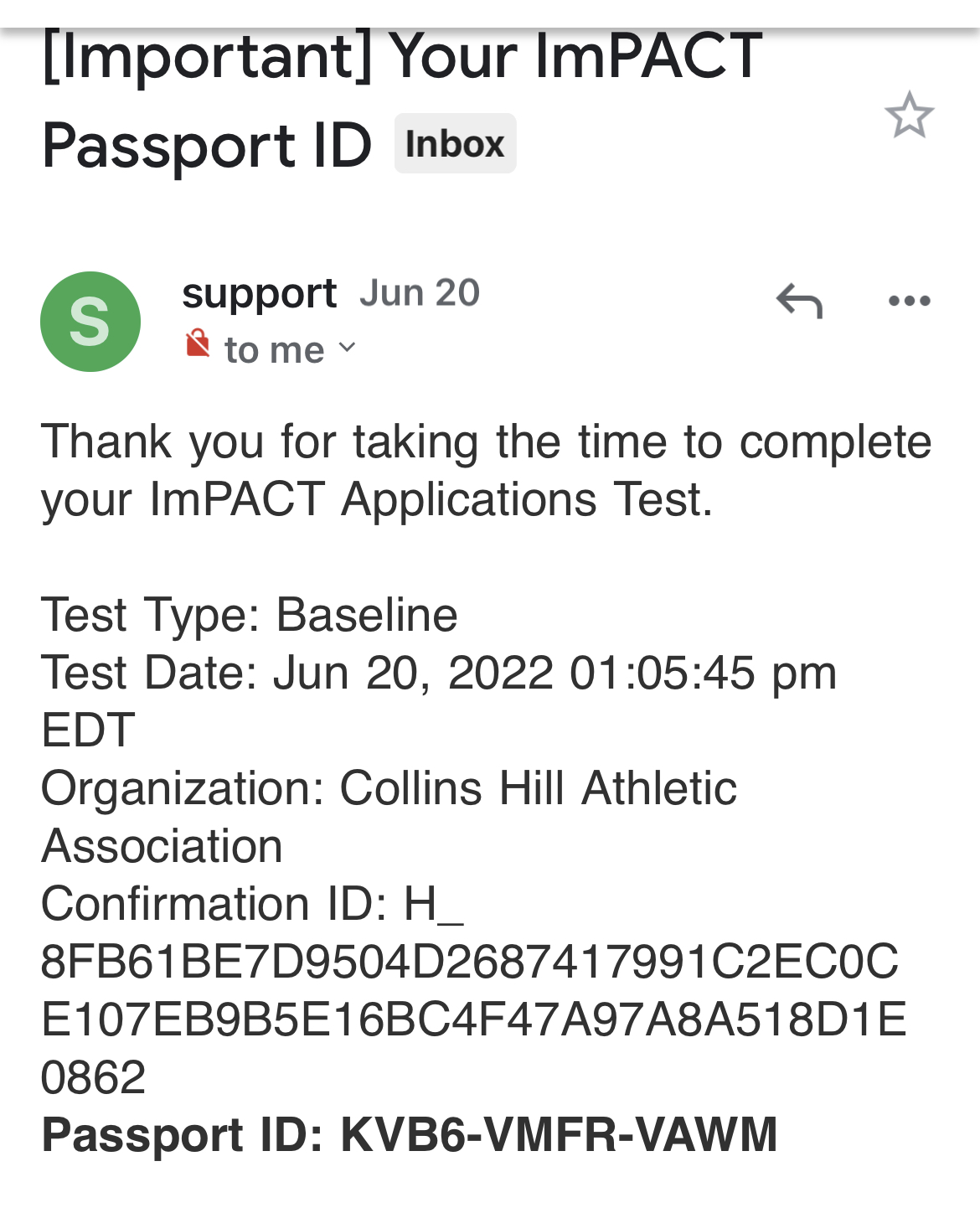Tap the "Test Date: Jun 20, 2022" line

point(439,673)
